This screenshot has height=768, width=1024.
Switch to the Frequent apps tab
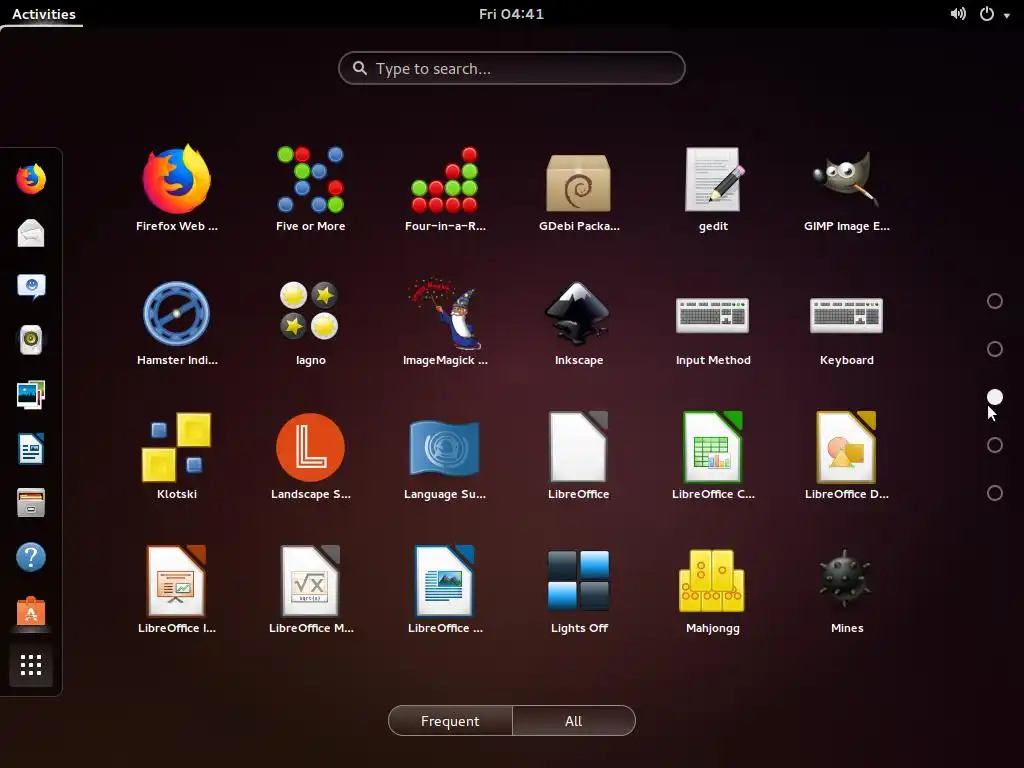[450, 721]
